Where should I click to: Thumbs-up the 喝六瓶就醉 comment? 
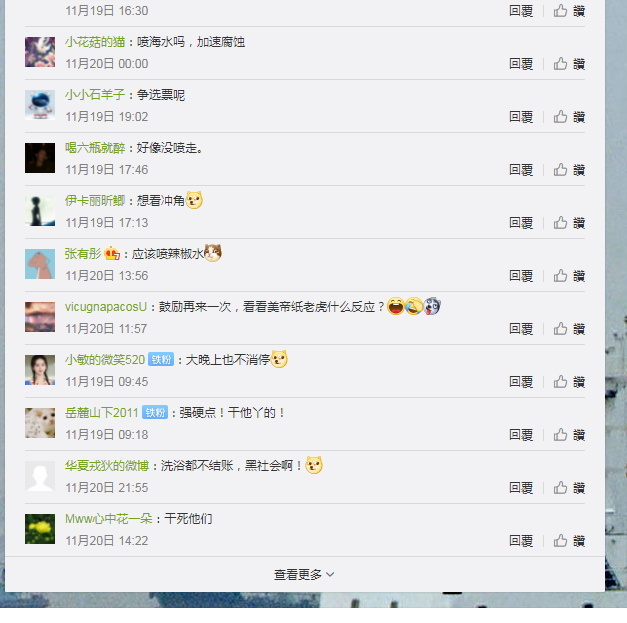point(569,170)
